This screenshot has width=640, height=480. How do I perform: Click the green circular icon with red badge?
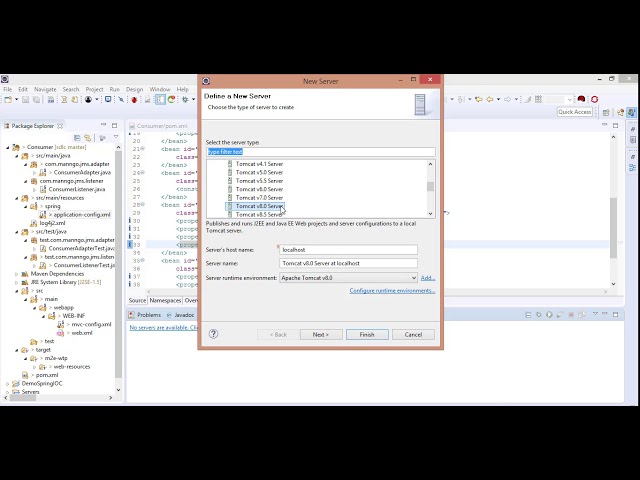tap(171, 99)
